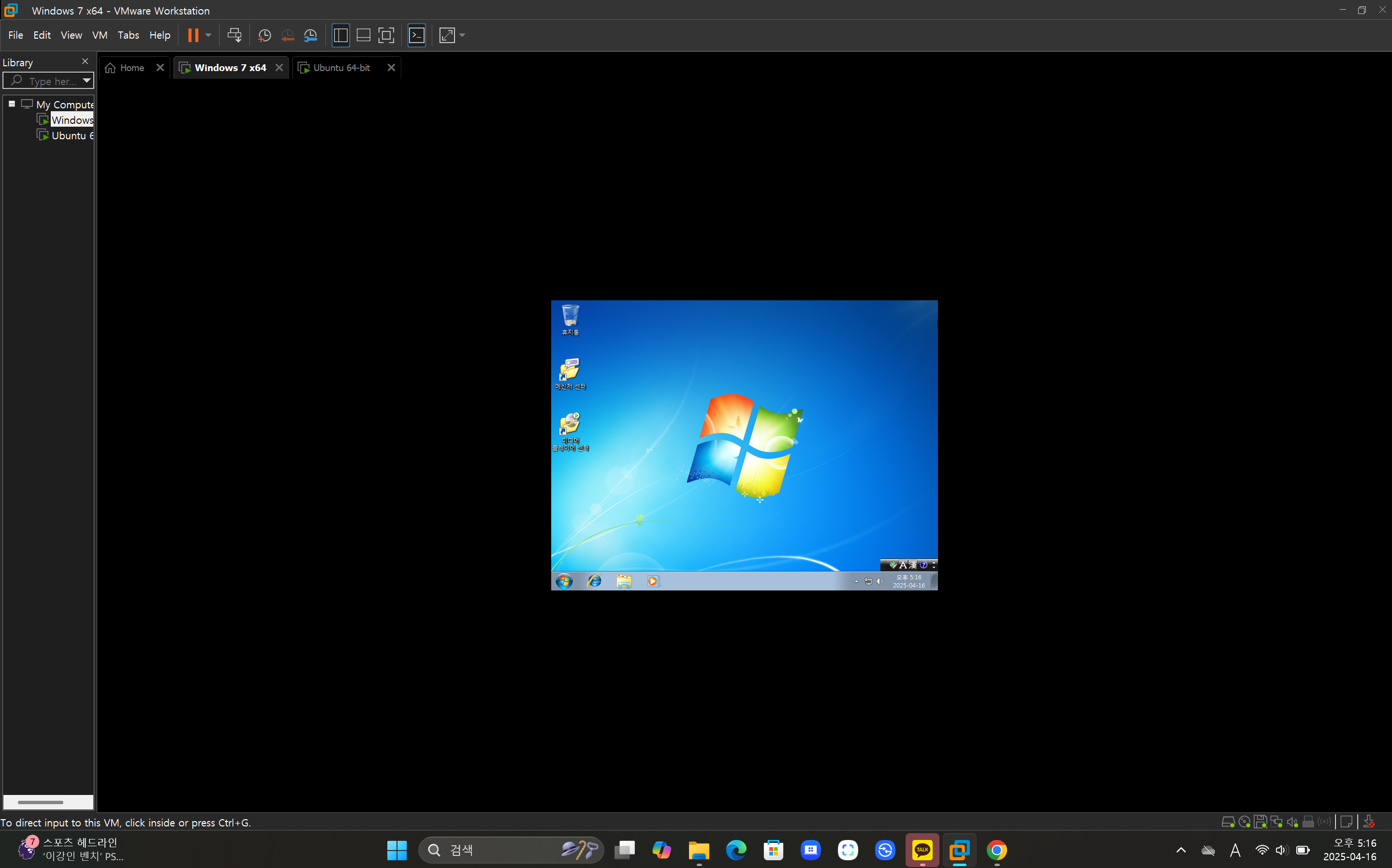
Task: Collapse the My Computer tree node
Action: (x=12, y=104)
